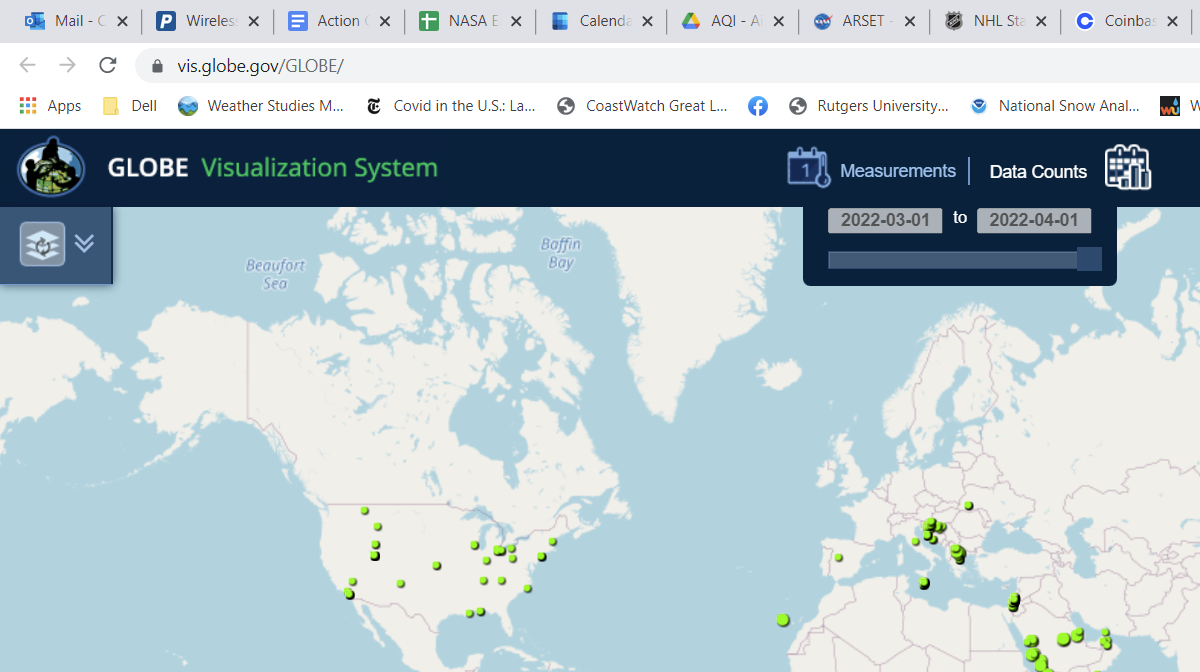Click the GLOBE program logo
This screenshot has width=1200, height=672.
pos(51,167)
